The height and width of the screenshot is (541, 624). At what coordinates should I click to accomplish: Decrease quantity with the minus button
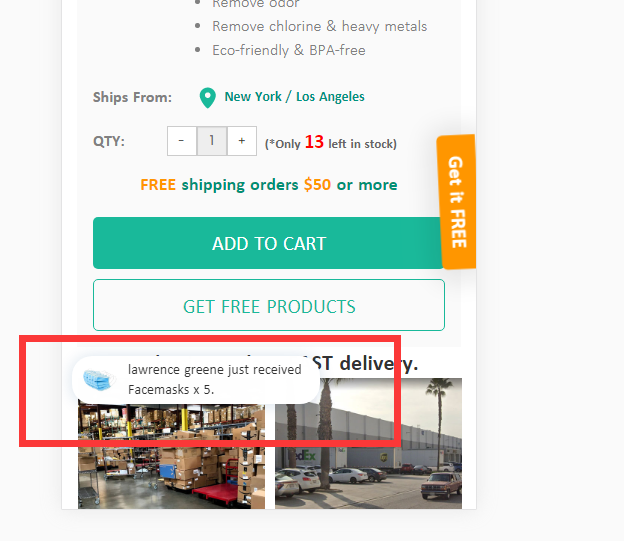tap(182, 141)
